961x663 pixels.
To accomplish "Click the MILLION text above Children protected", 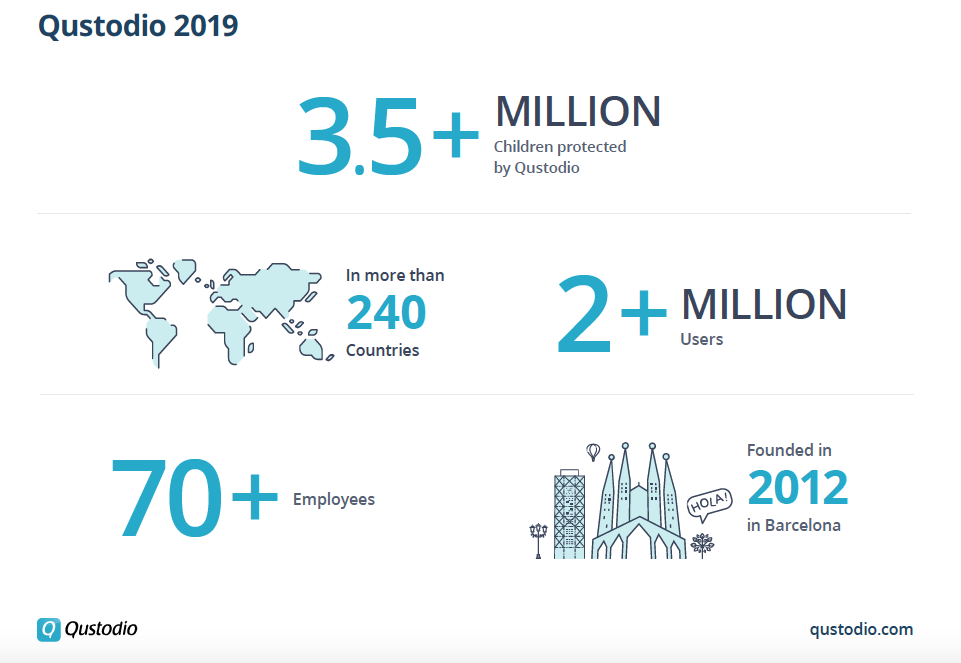I will [578, 112].
